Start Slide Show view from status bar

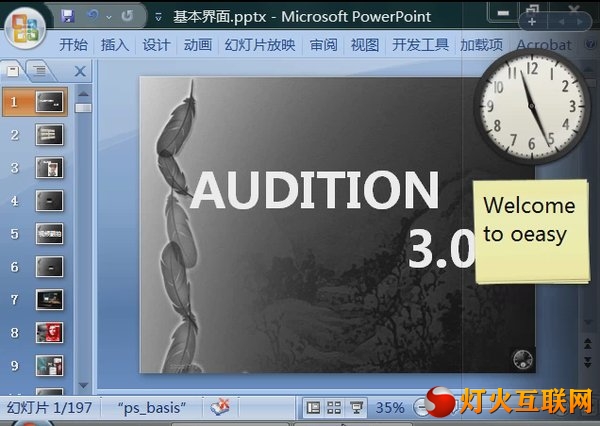356,408
